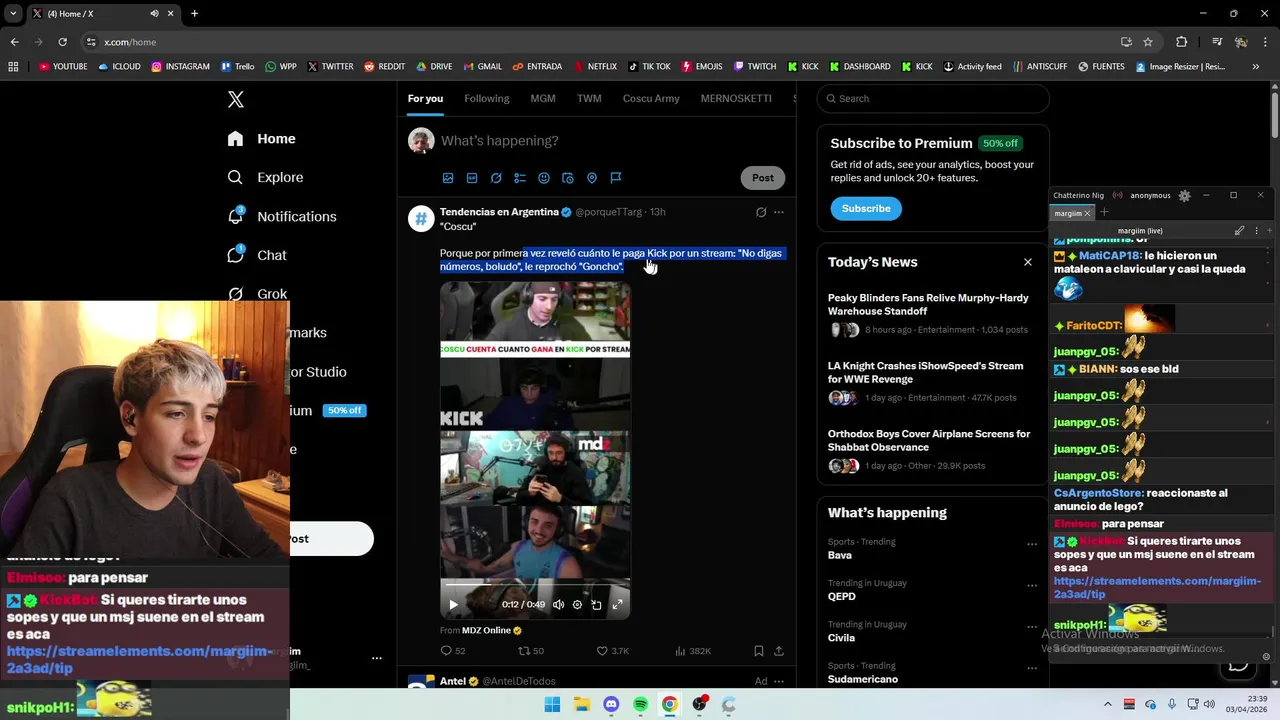
Task: Click the Grok icon on Tendencias tweet
Action: [761, 212]
